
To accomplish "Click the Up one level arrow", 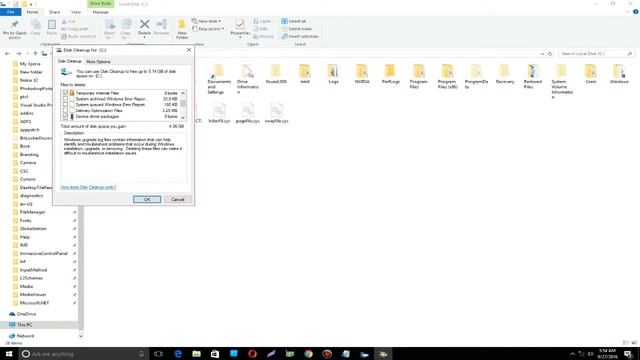I will point(36,54).
